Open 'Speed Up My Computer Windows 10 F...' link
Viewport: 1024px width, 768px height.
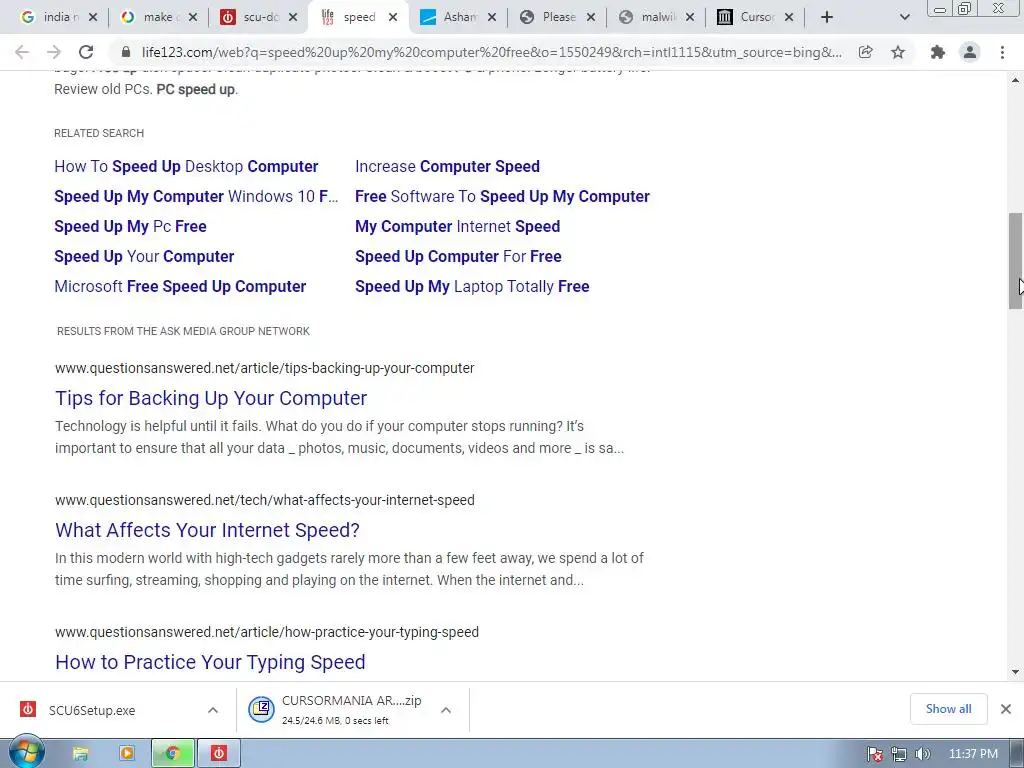pyautogui.click(x=196, y=197)
